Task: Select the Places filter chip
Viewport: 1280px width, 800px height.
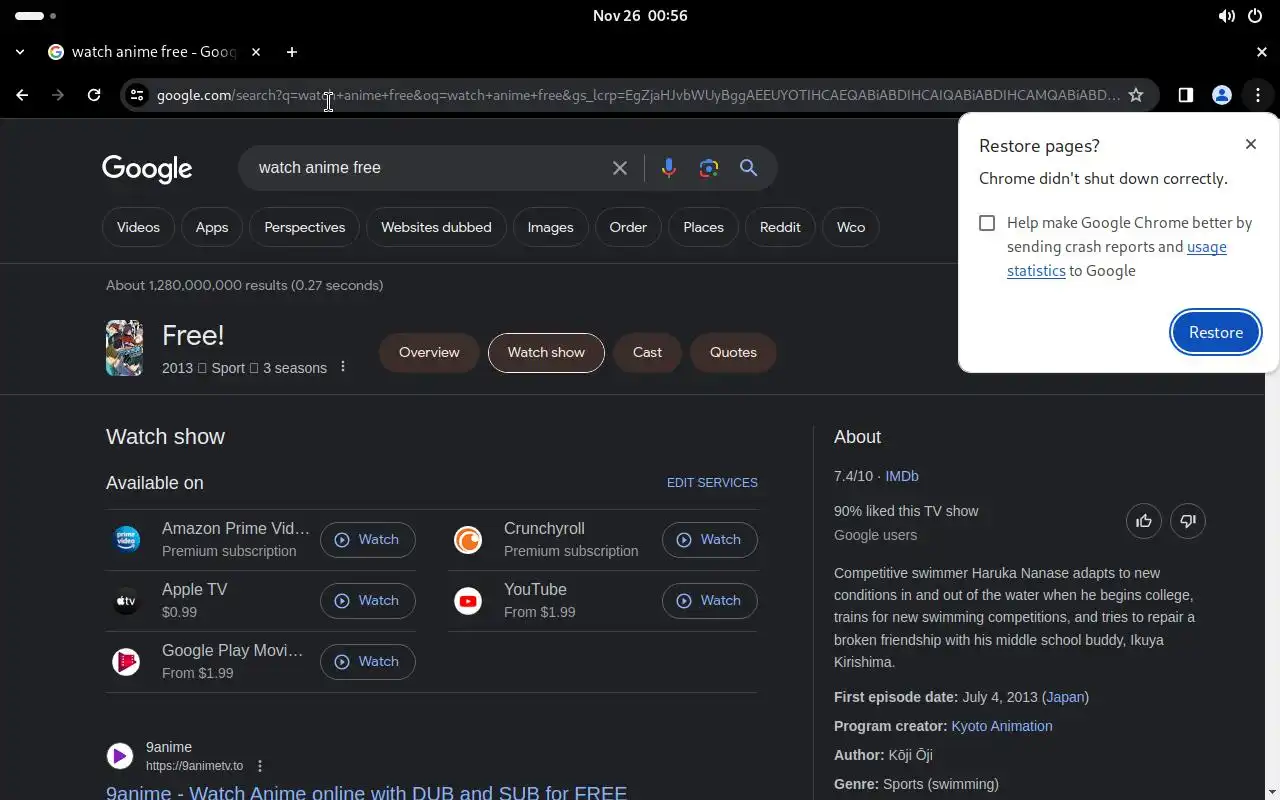Action: pos(704,227)
